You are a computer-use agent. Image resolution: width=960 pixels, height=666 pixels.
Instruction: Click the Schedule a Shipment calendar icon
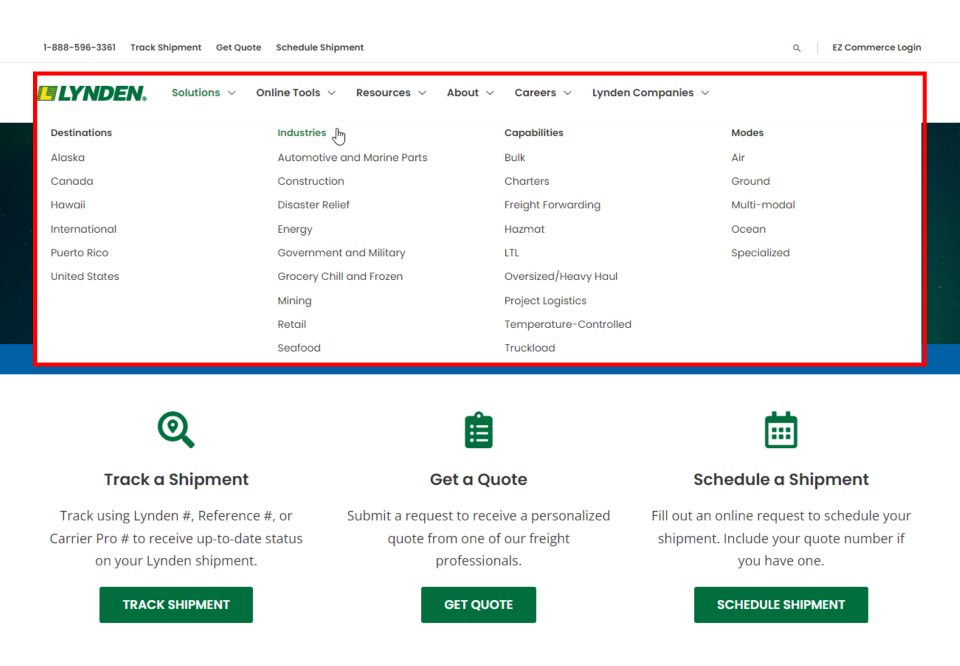coord(780,430)
